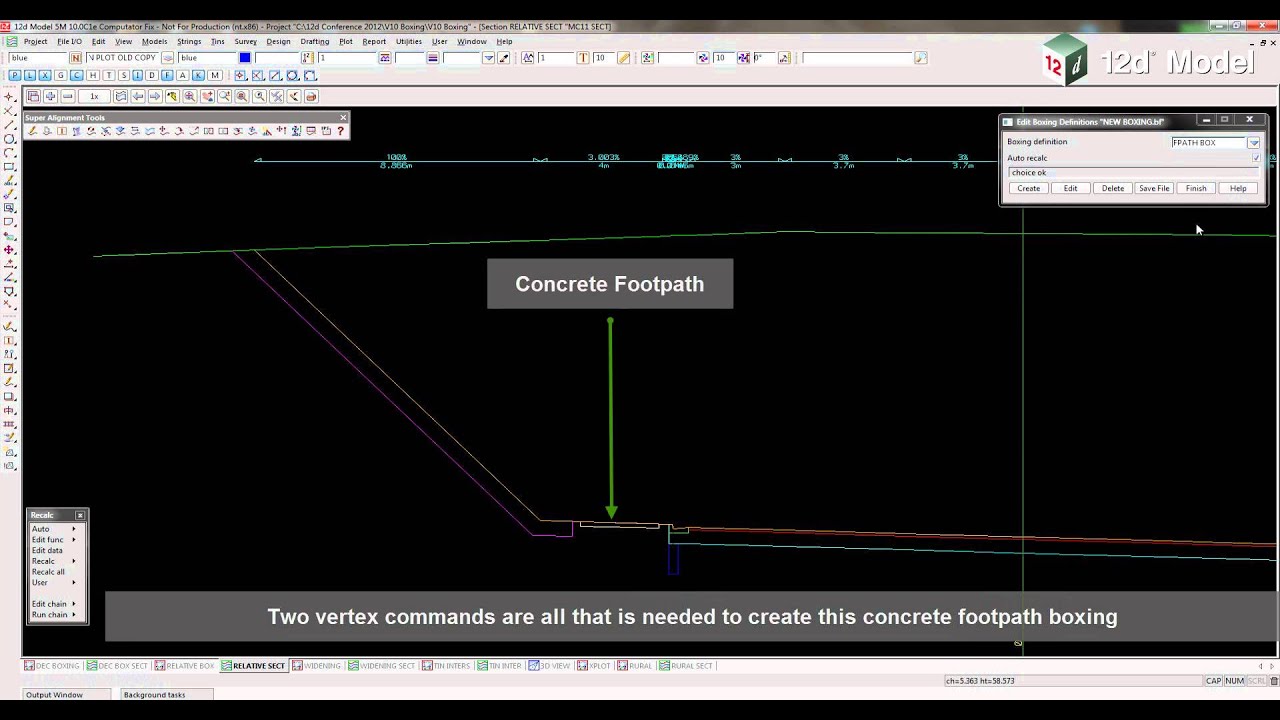
Task: Click the Finish button
Action: [1196, 188]
